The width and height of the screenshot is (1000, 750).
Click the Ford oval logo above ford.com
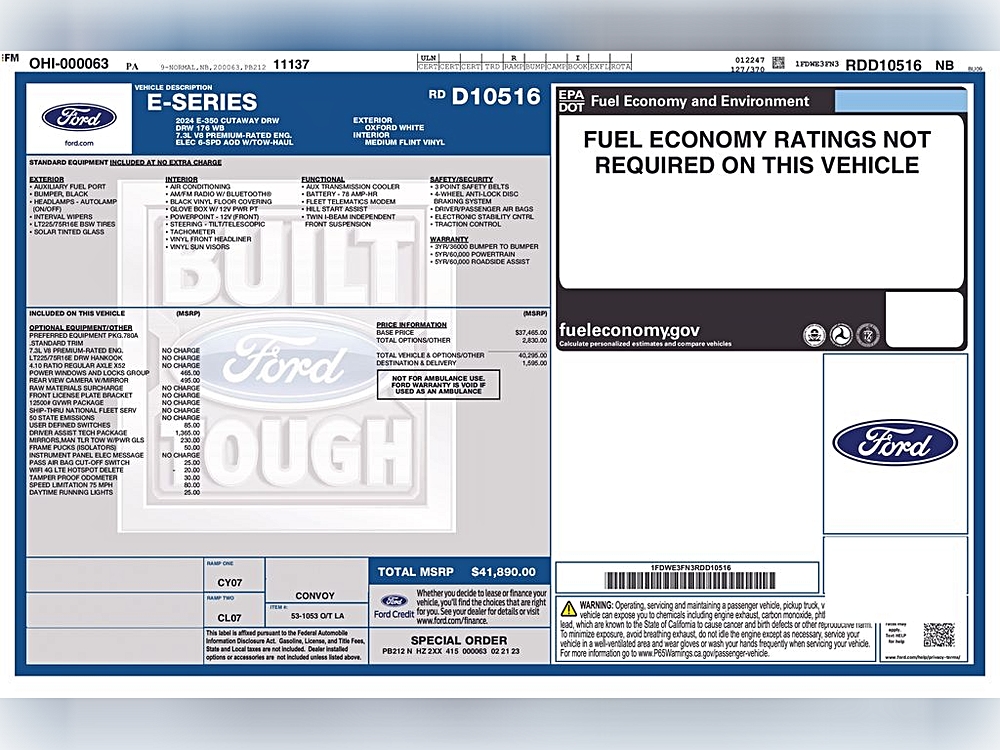(78, 117)
